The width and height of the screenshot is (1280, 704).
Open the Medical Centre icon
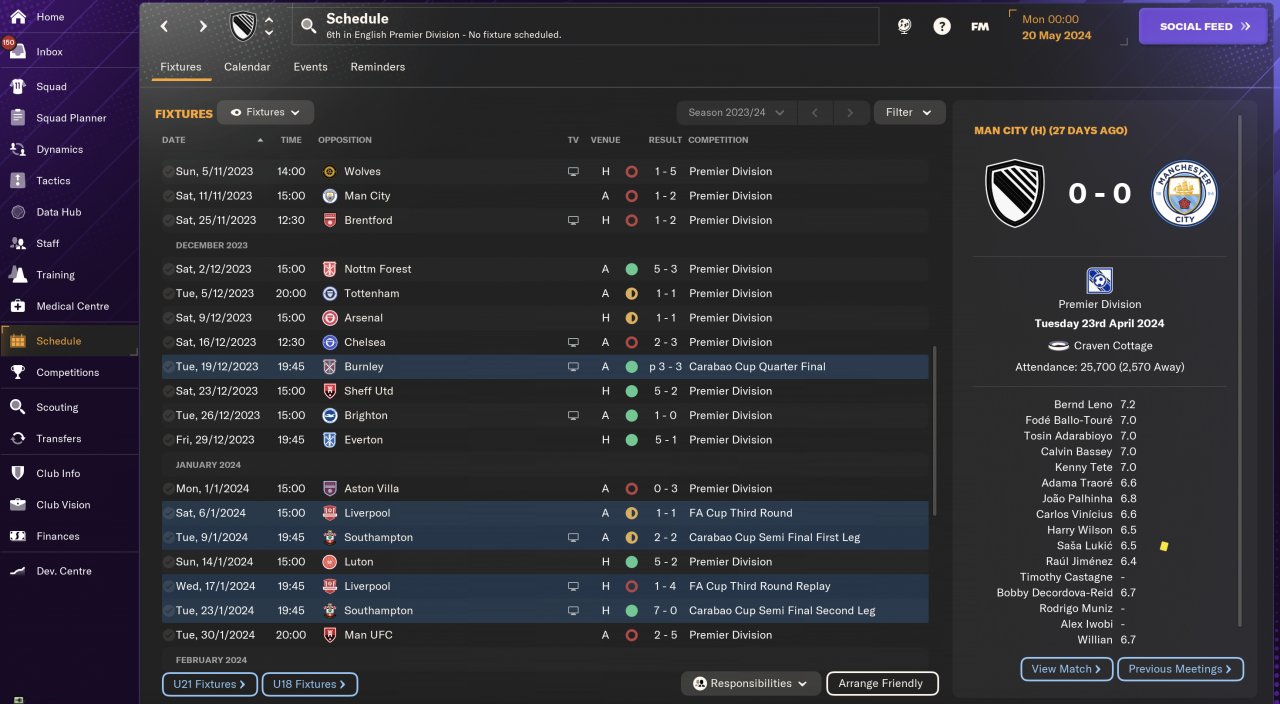coord(17,306)
